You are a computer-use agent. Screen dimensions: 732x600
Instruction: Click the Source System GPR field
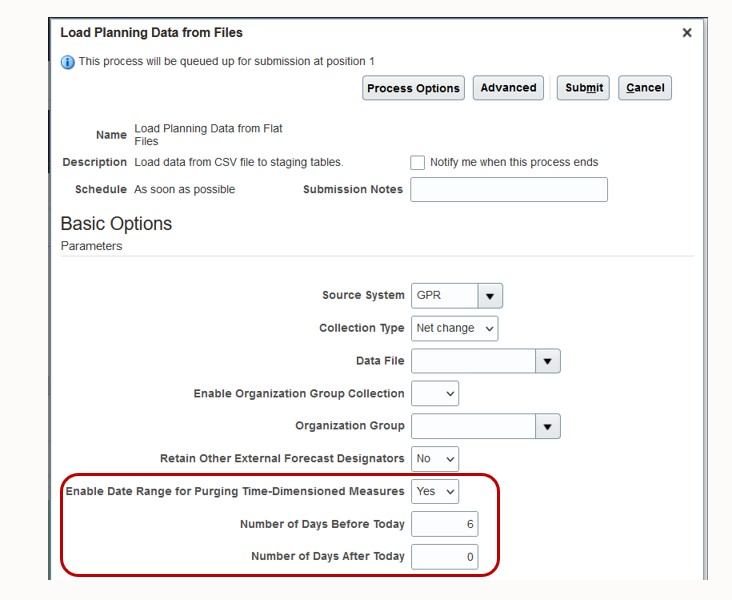(x=444, y=296)
